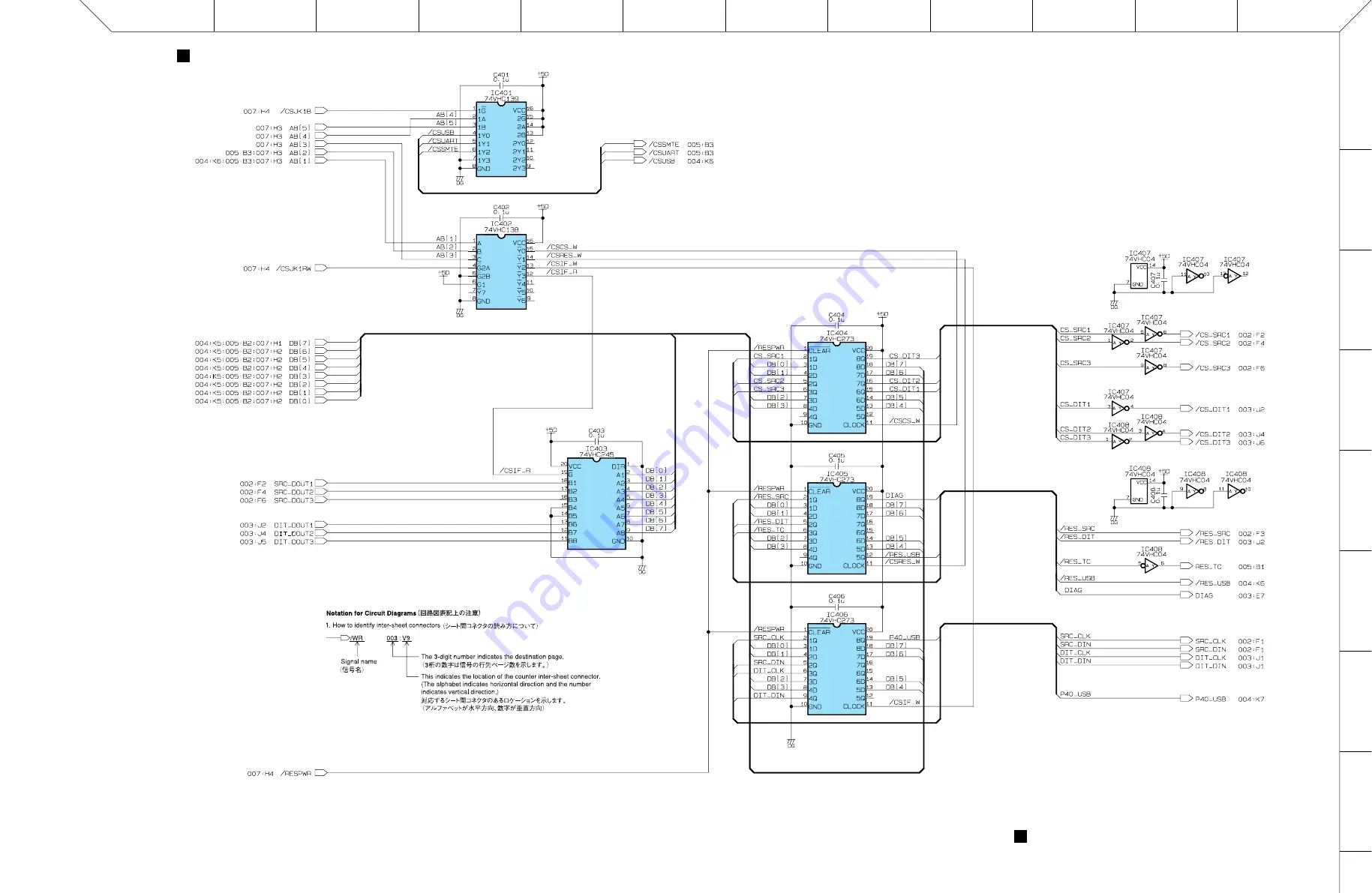Click the inverter gate driving /CS_SRC1 output
The height and width of the screenshot is (893, 1372).
1153,334
